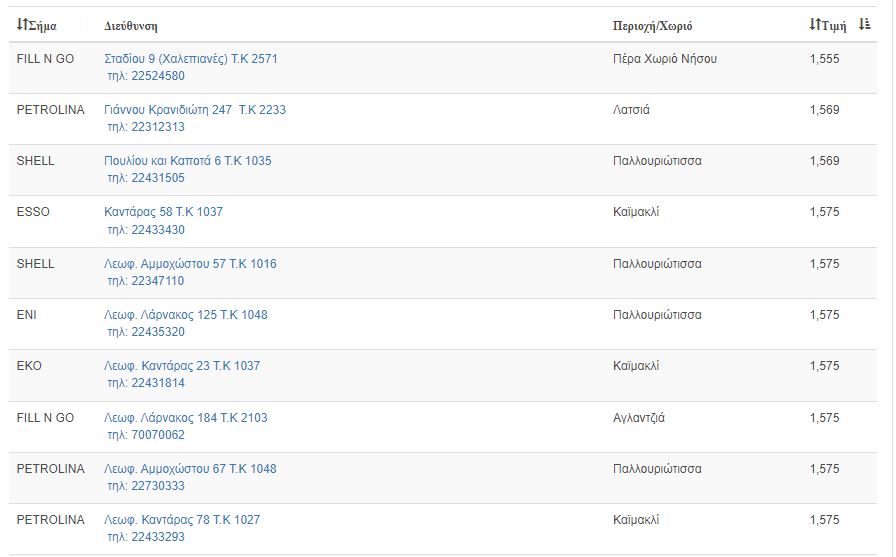
Task: Open Λεωφ. Καντάρας 78 address link
Action: tap(182, 520)
